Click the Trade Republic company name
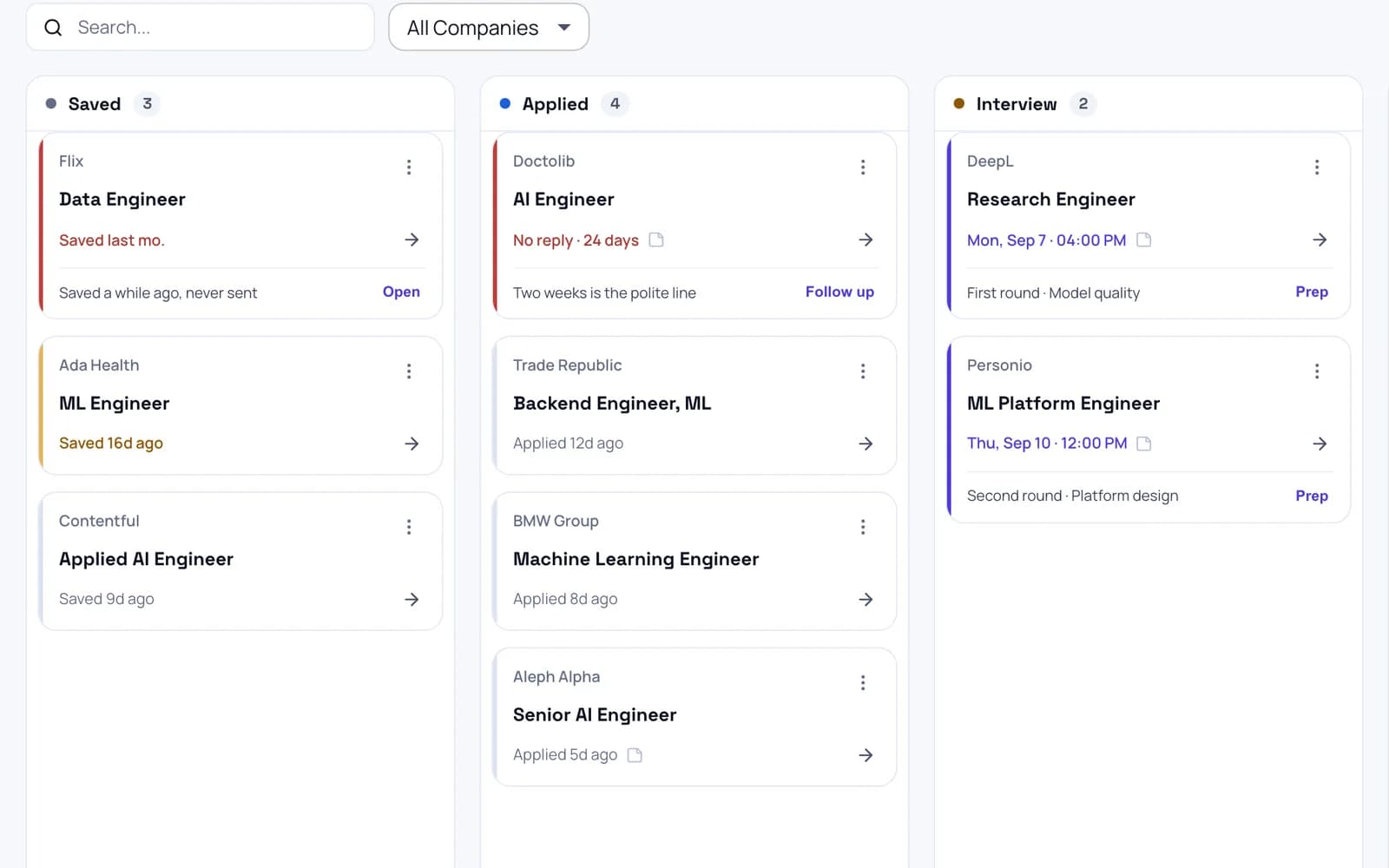 tap(567, 365)
